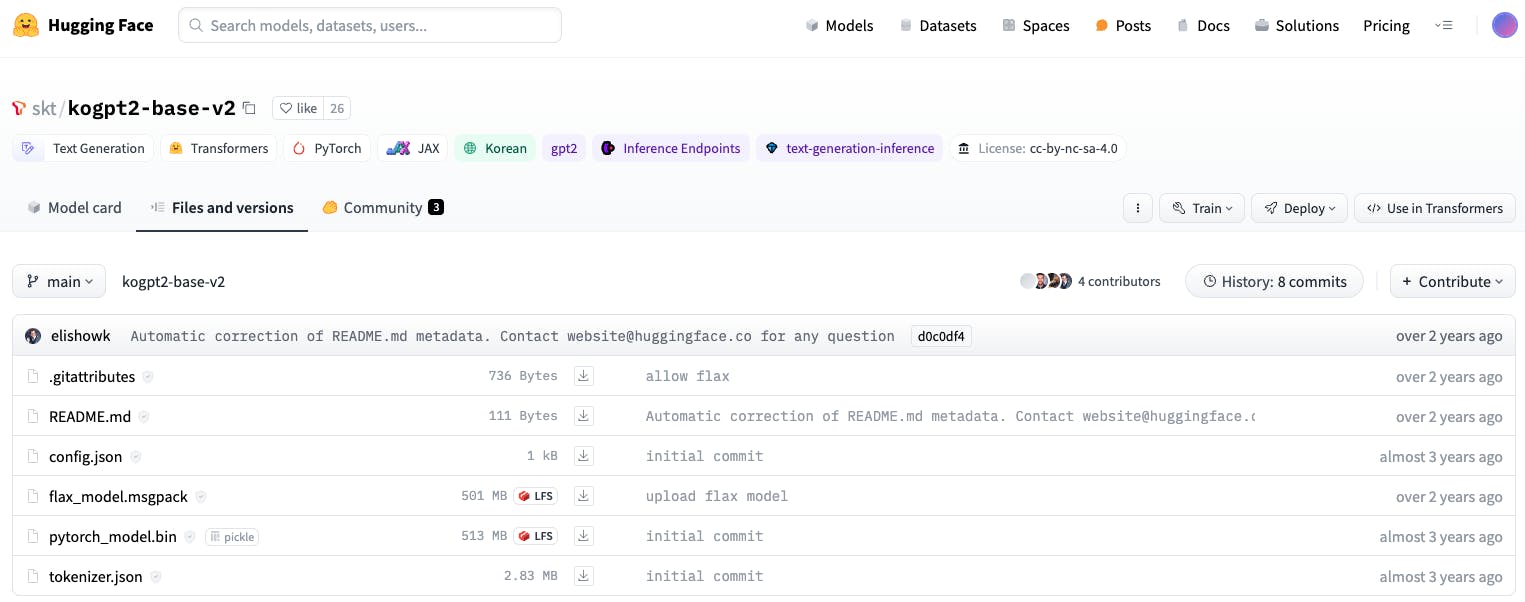The image size is (1525, 602).
Task: View History: 8 commits
Action: point(1275,281)
